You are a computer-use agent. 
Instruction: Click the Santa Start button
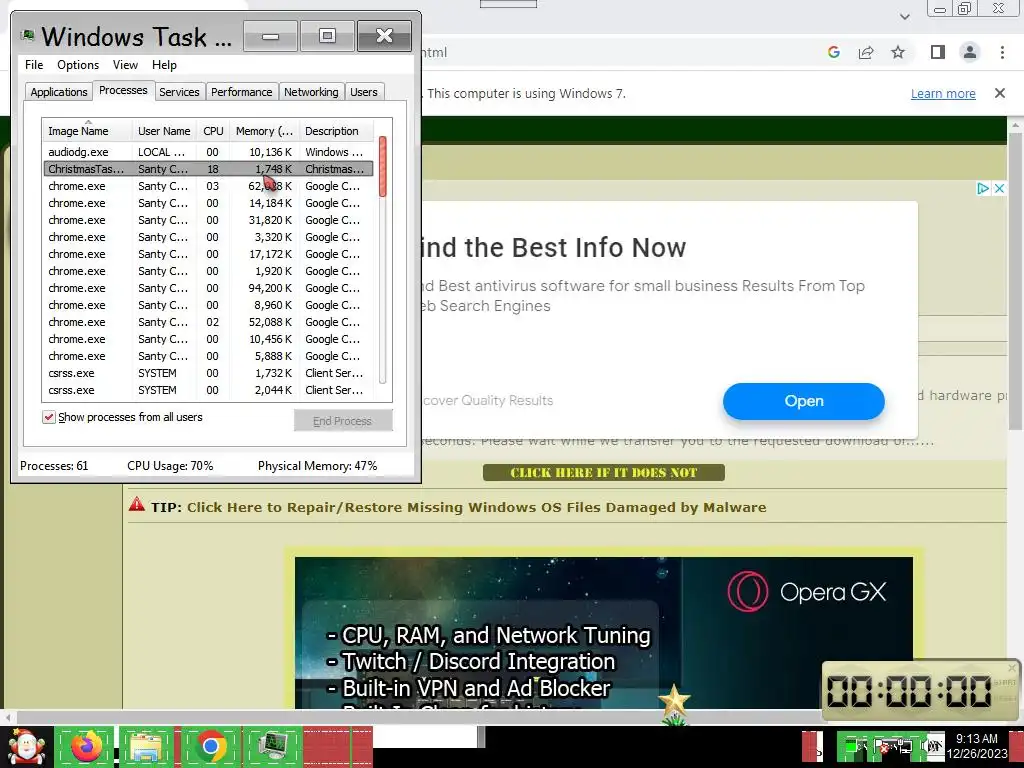point(26,746)
